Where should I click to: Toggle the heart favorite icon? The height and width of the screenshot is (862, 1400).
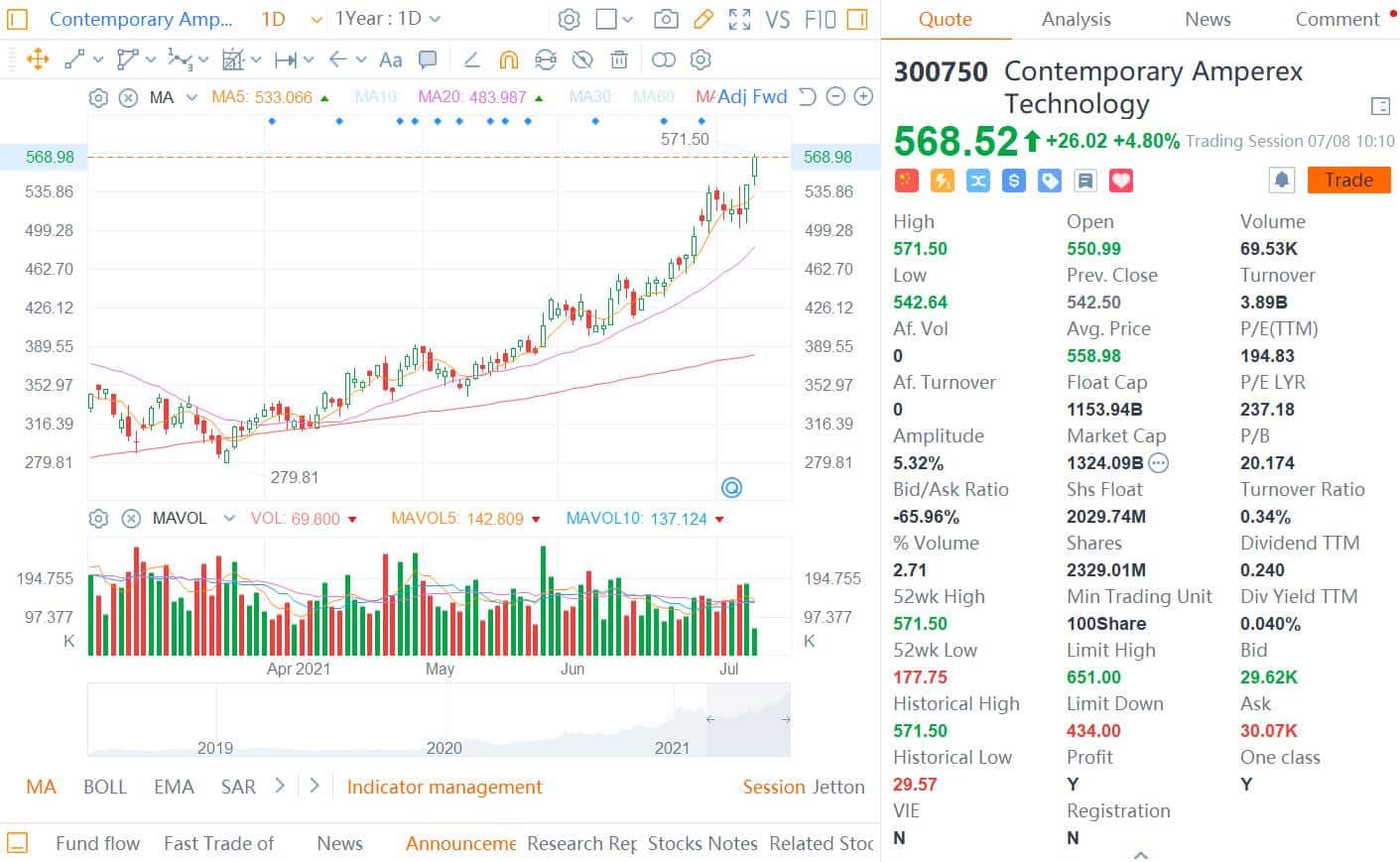pyautogui.click(x=1119, y=180)
